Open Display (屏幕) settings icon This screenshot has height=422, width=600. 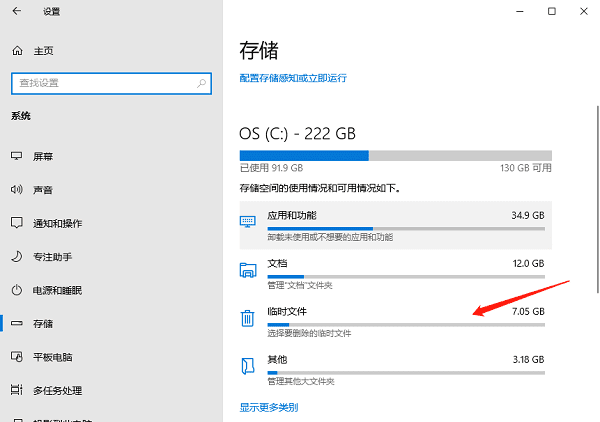[x=17, y=157]
